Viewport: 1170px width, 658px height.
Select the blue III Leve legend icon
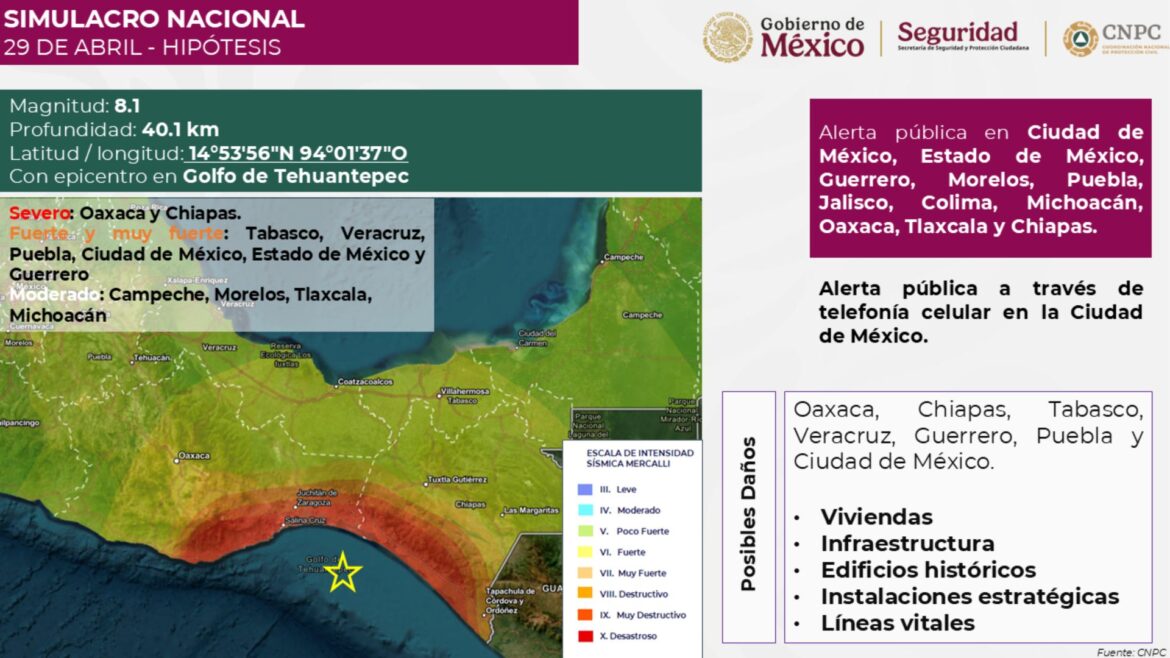tap(586, 489)
